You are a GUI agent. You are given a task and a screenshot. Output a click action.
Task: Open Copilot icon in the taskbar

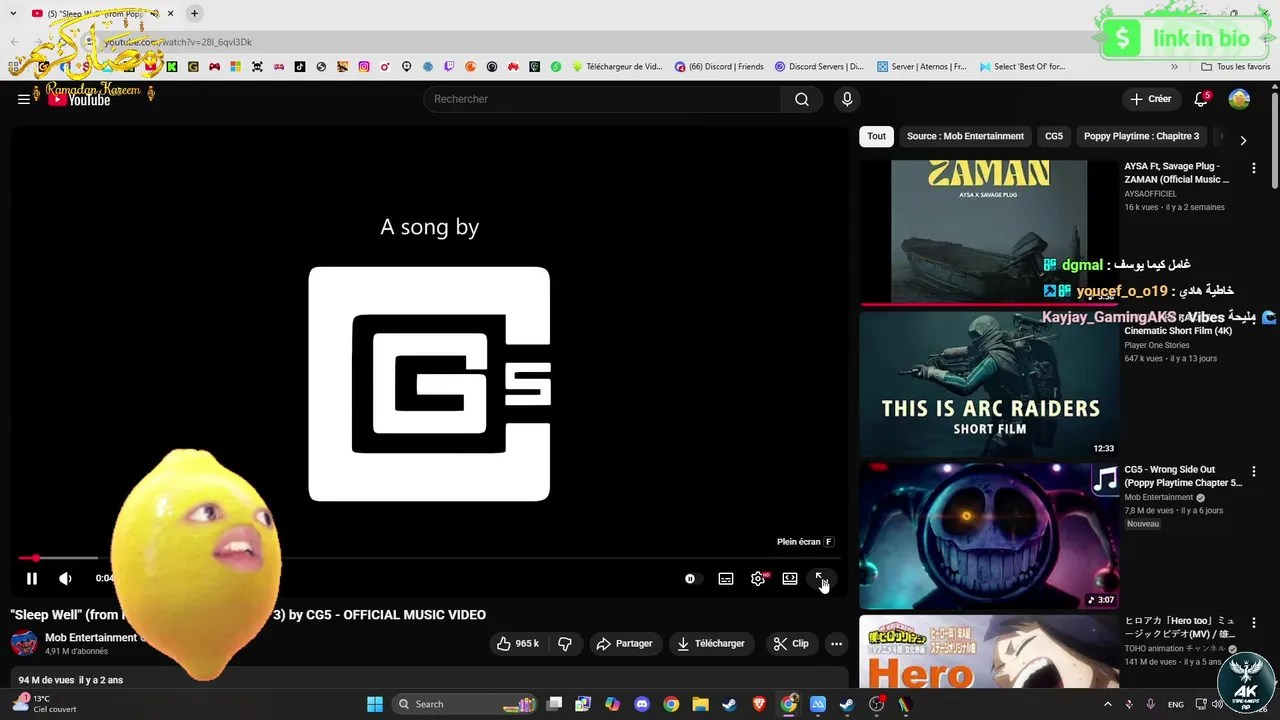click(613, 704)
